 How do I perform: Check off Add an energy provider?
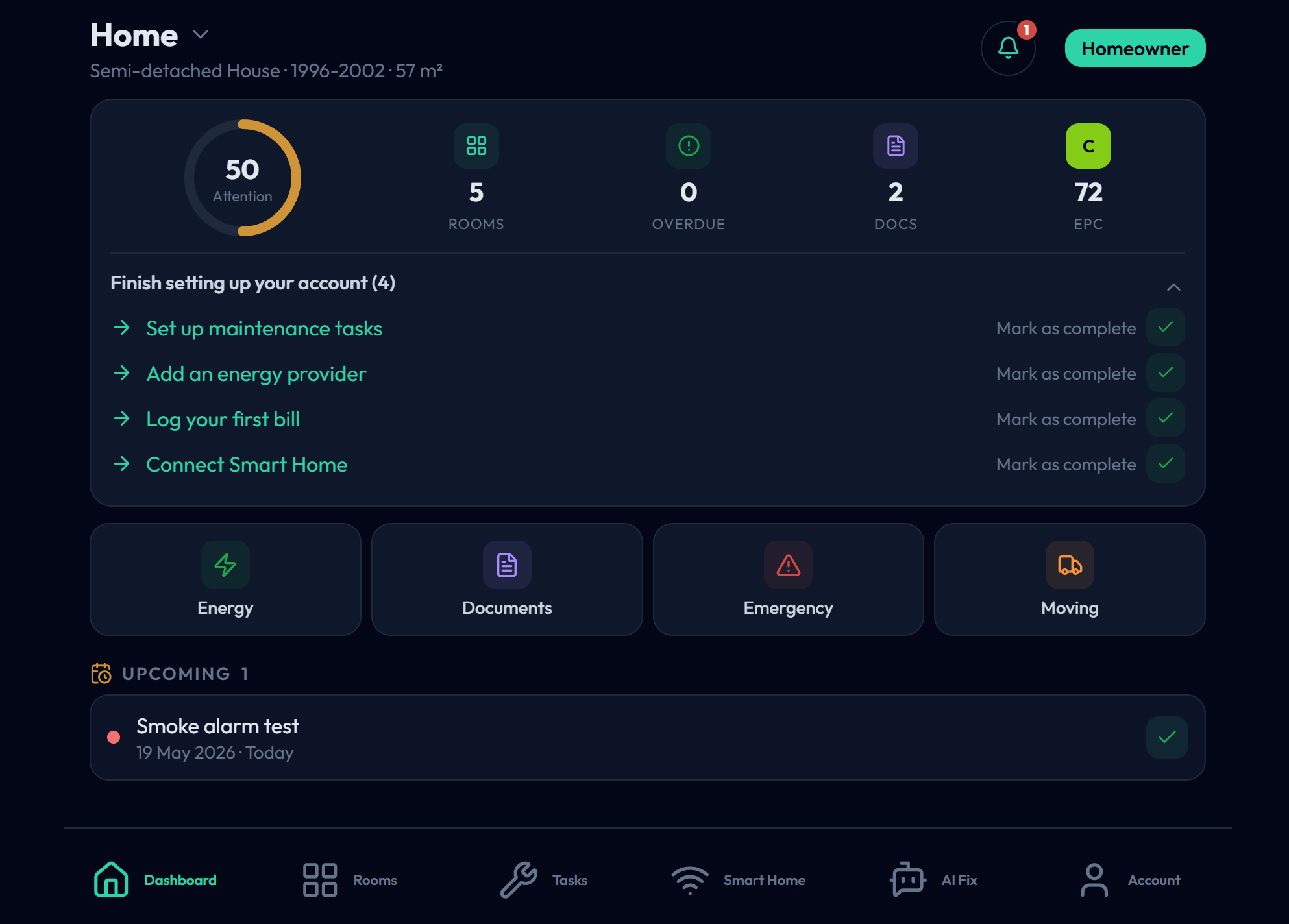pyautogui.click(x=1166, y=373)
